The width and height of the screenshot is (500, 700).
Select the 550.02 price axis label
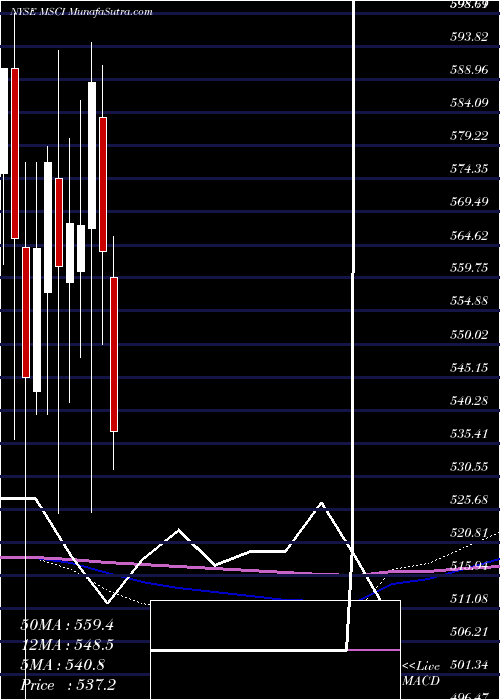pyautogui.click(x=468, y=334)
